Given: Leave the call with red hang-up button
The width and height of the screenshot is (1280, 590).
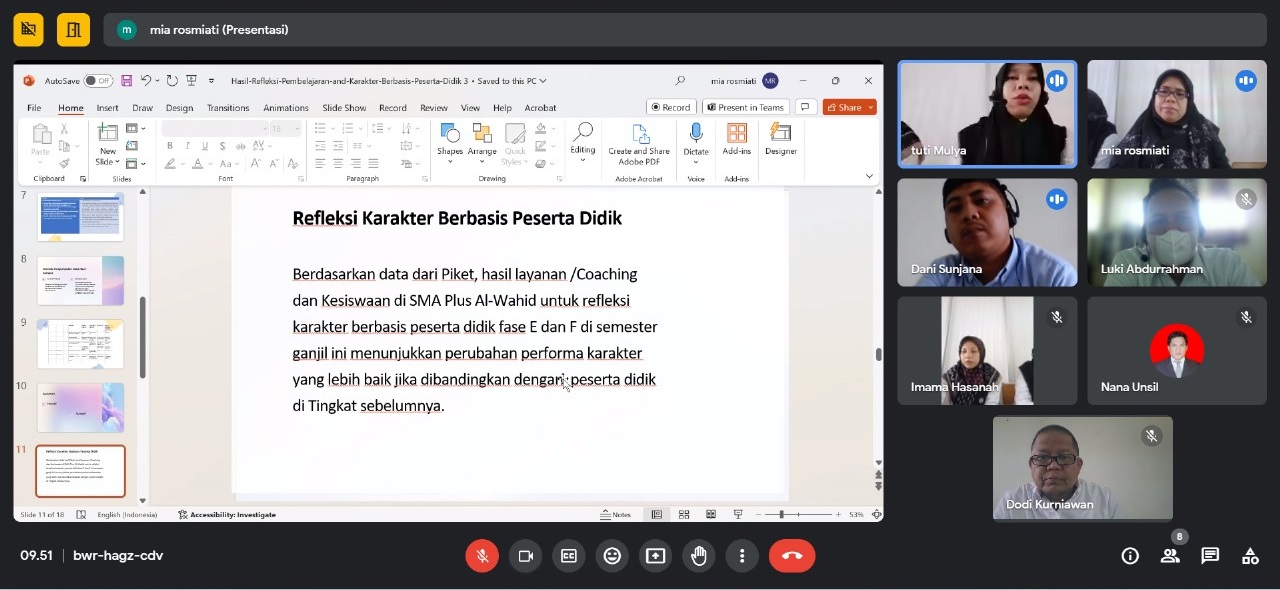Looking at the screenshot, I should 792,556.
